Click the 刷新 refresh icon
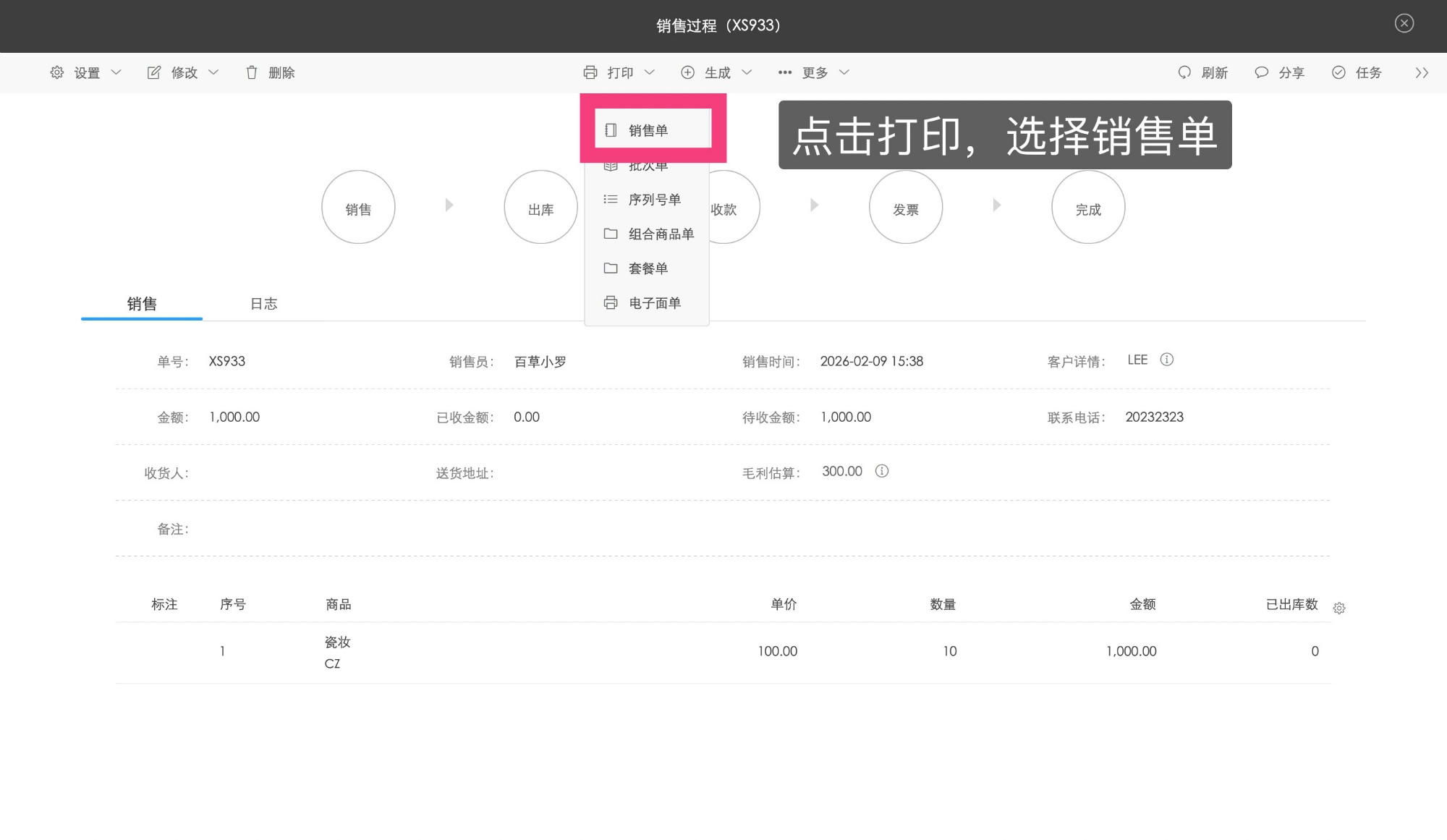Image resolution: width=1447 pixels, height=840 pixels. coord(1184,72)
